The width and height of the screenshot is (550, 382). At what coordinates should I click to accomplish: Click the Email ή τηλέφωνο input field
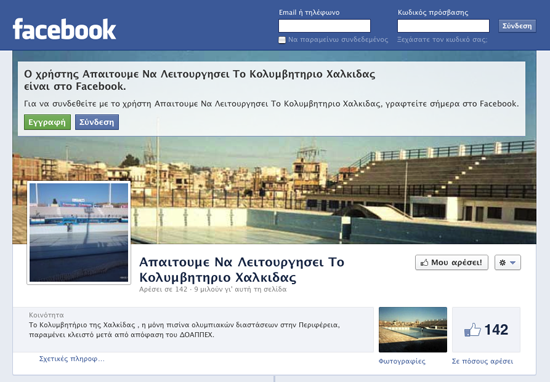[324, 26]
